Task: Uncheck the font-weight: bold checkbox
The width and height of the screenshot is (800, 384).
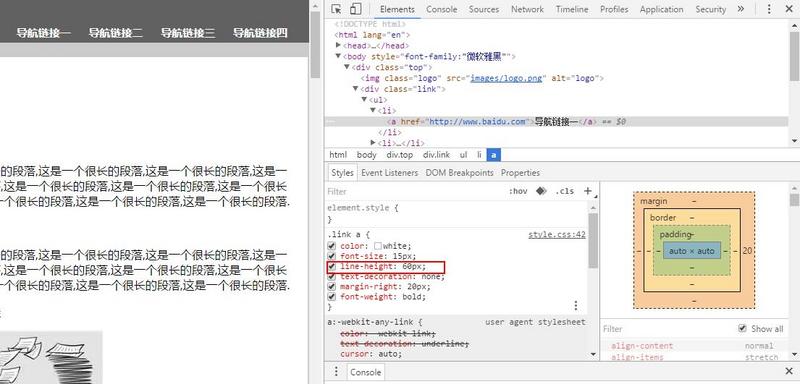Action: [x=332, y=297]
